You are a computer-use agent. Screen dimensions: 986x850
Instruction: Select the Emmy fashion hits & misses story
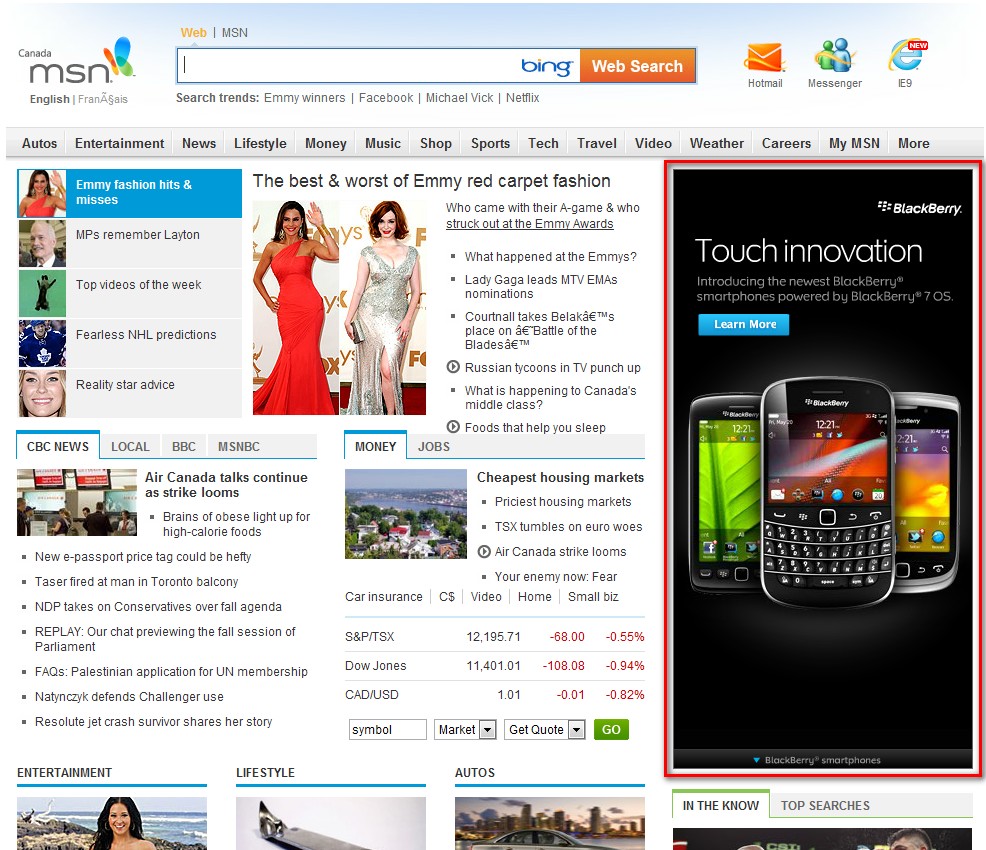[130, 193]
